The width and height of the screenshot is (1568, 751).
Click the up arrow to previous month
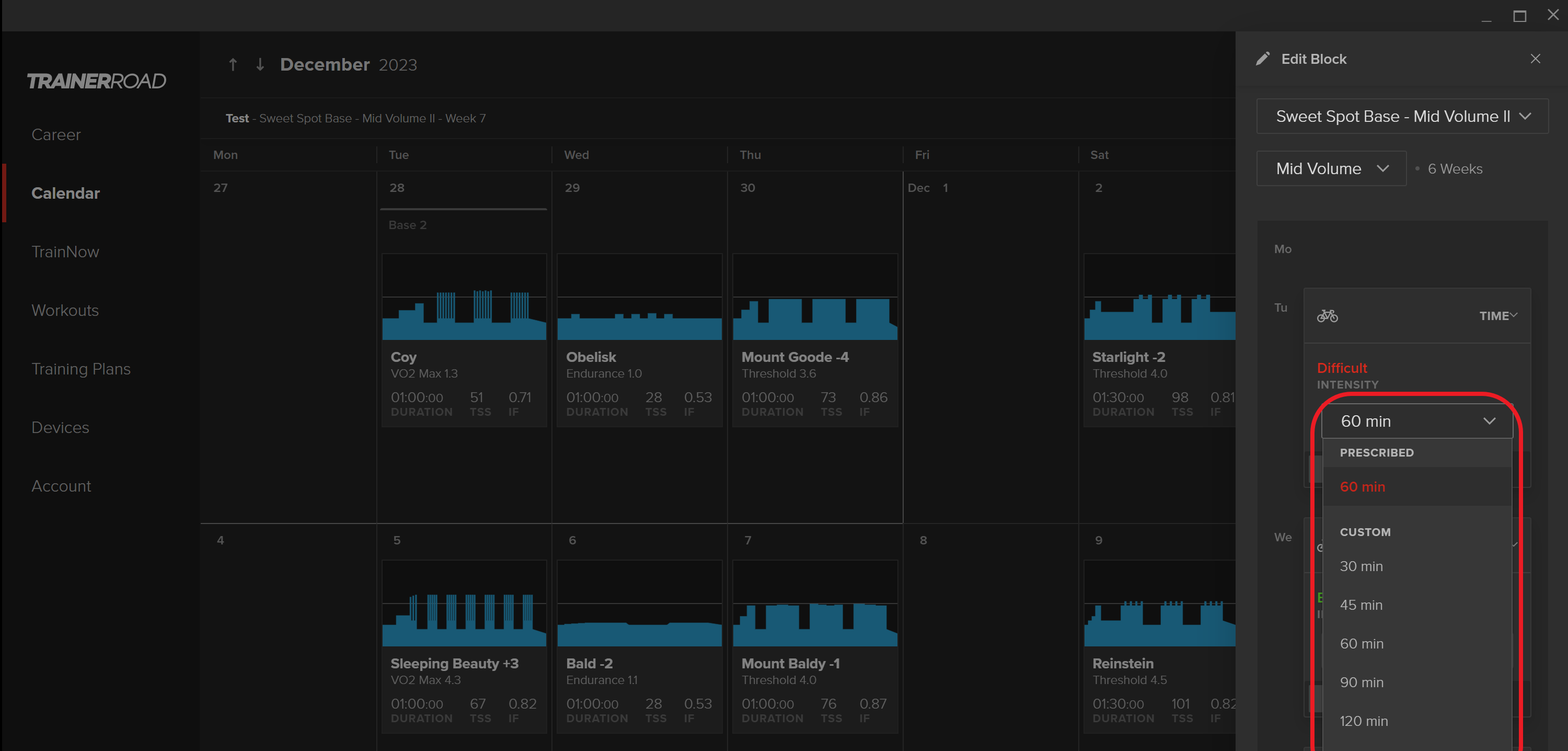(x=233, y=64)
